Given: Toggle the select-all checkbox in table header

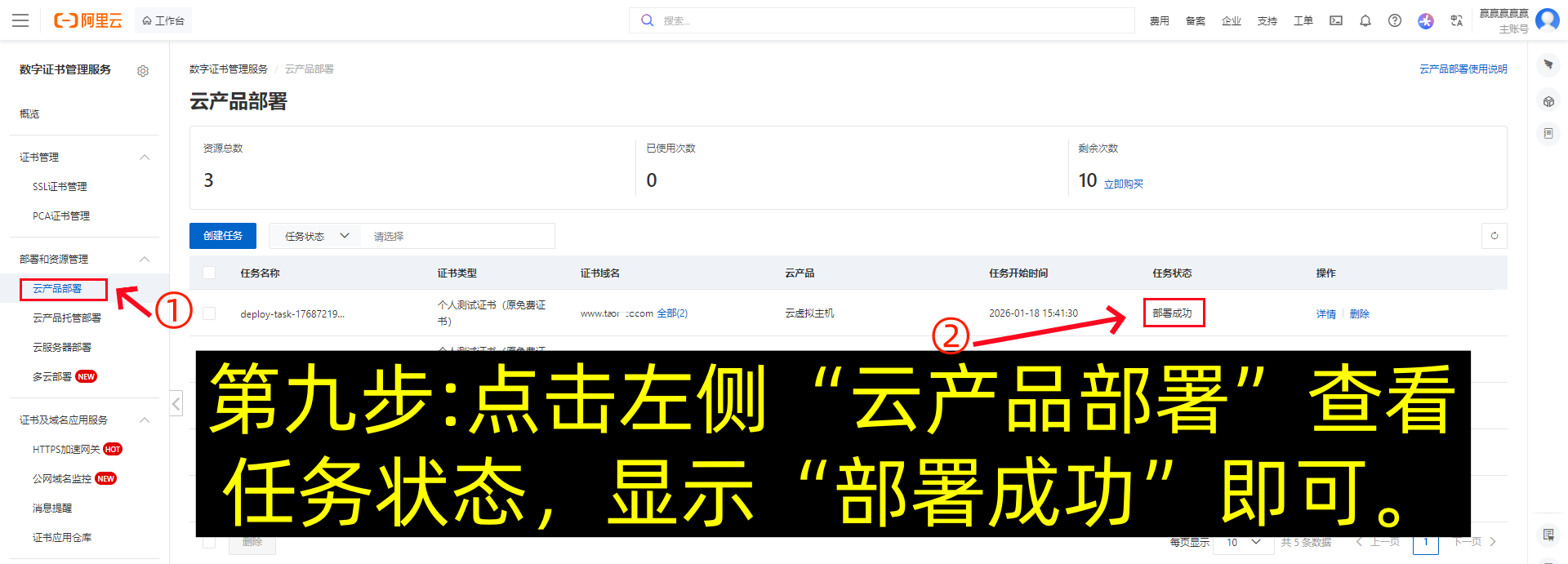Looking at the screenshot, I should (x=209, y=273).
